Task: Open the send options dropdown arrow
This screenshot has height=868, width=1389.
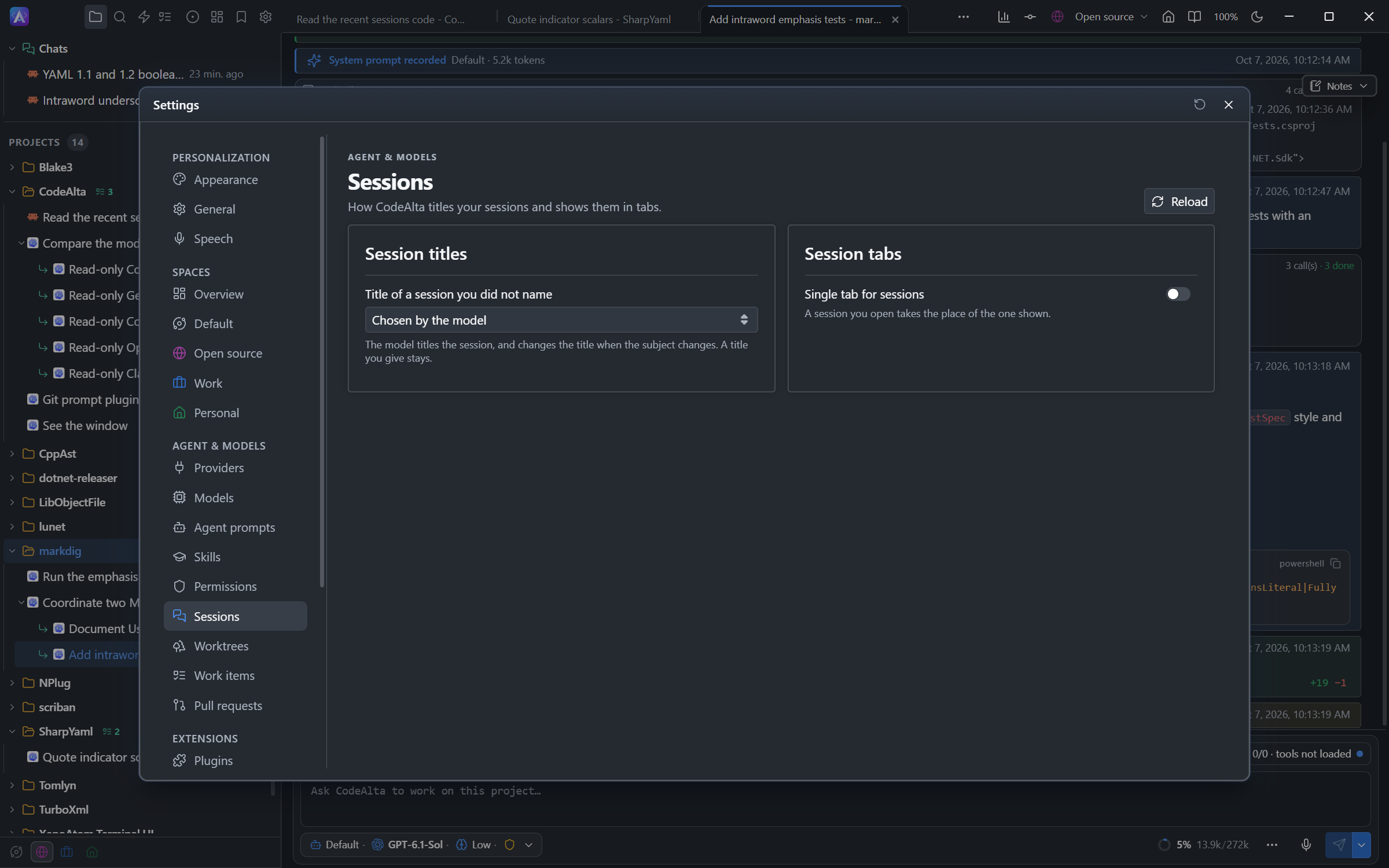Action: (1361, 845)
